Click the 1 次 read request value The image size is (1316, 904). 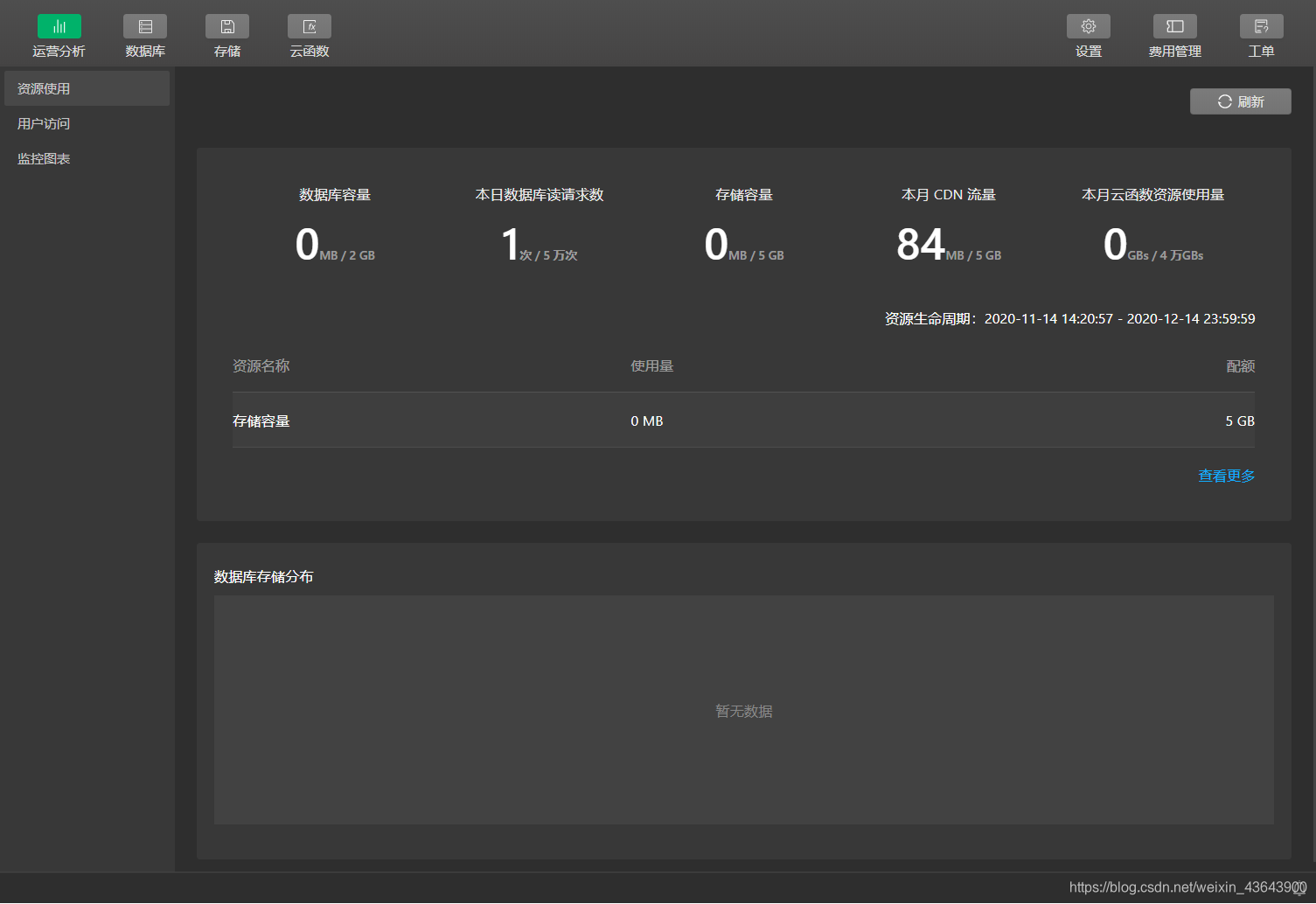(540, 245)
